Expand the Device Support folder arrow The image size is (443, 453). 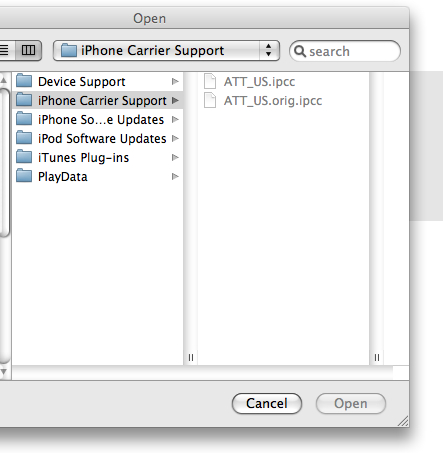tap(175, 81)
